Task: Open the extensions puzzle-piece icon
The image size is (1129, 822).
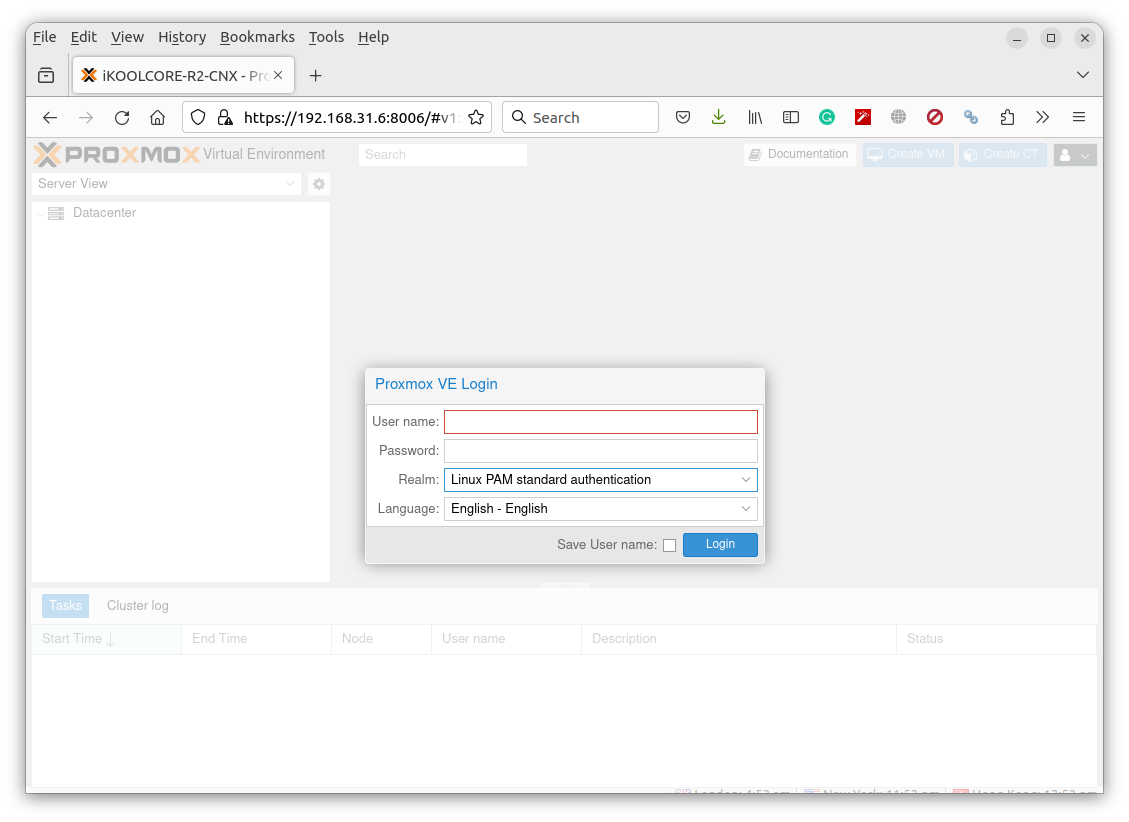Action: pos(1007,117)
